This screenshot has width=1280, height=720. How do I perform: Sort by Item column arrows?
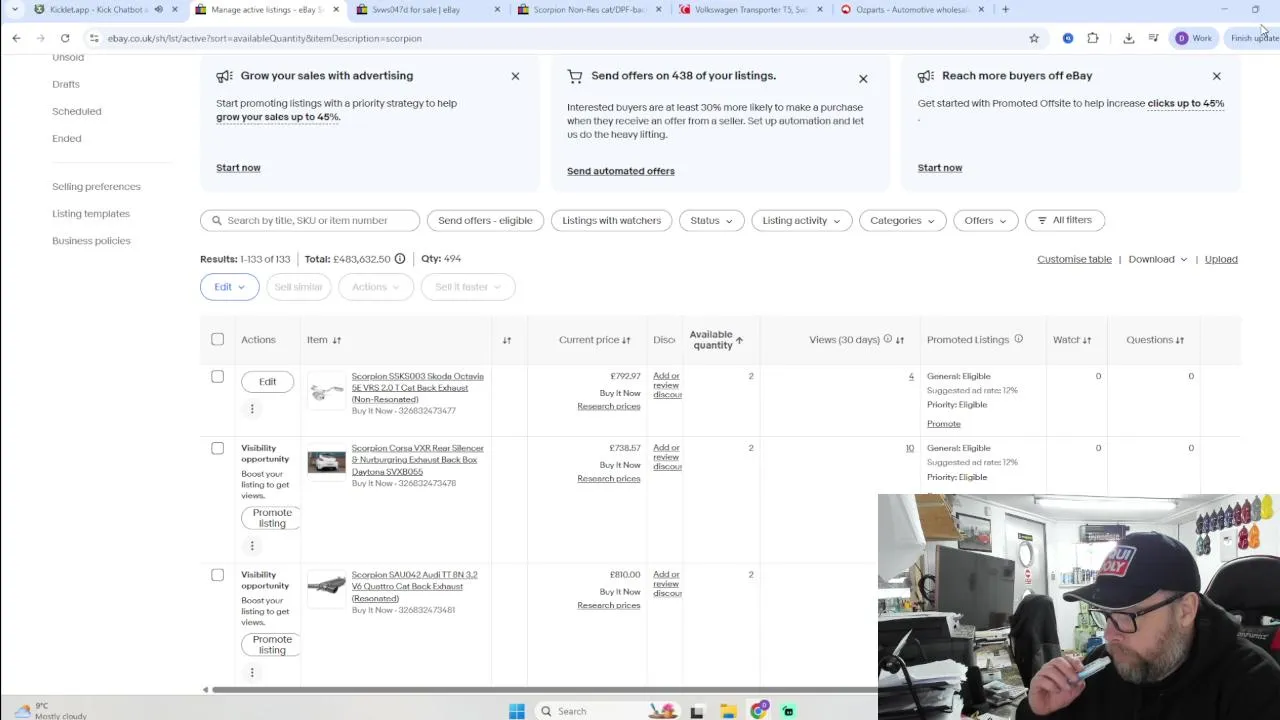(x=336, y=340)
